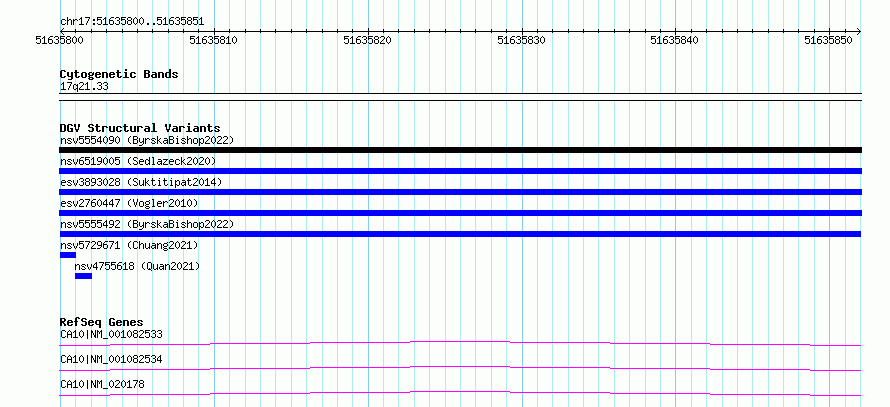Open transcript CA10|NM_001082533 label
This screenshot has height=407, width=890.
[x=111, y=334]
